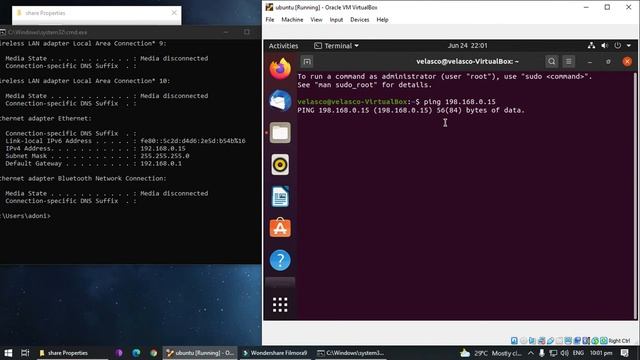Add a new terminal tab icon
The image size is (640, 360).
(x=307, y=62)
